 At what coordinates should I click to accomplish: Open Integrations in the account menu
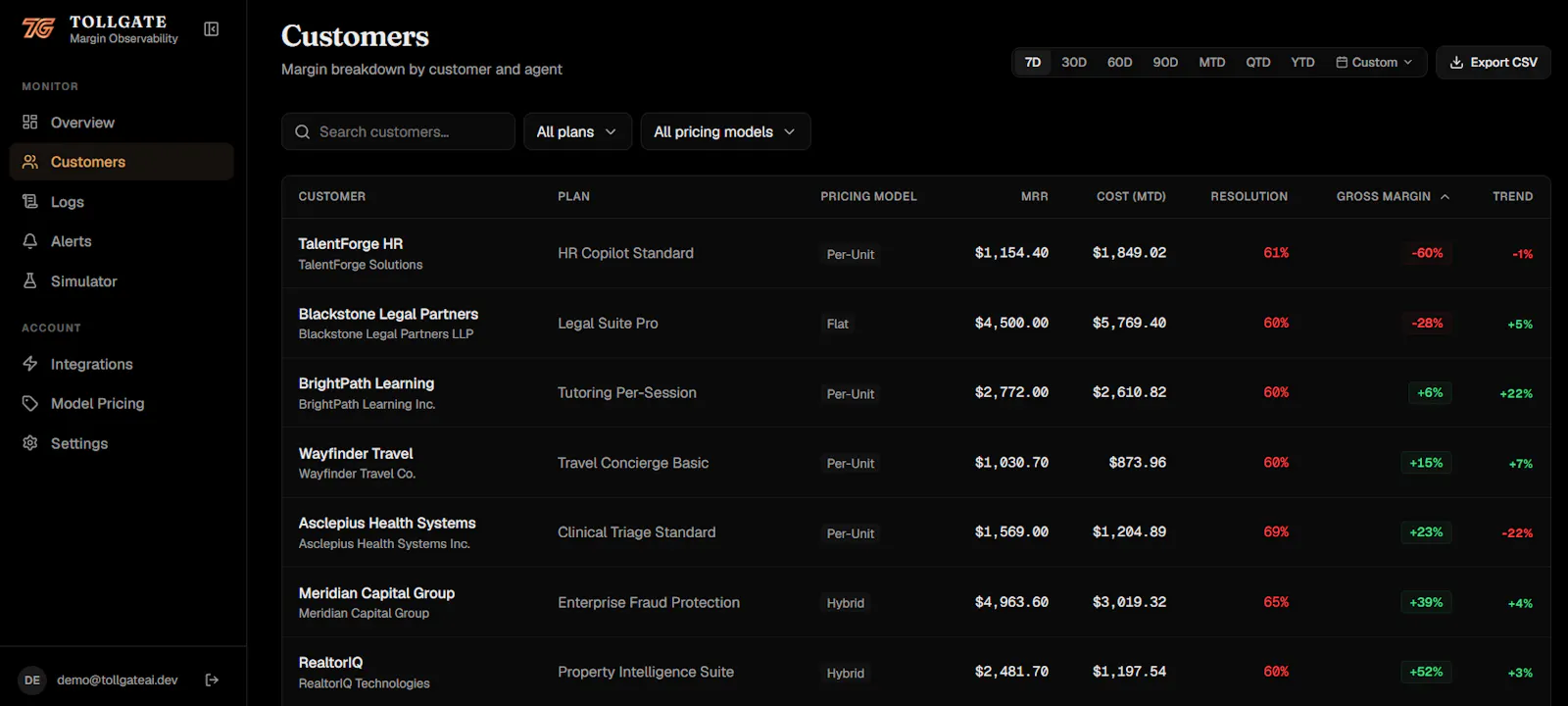click(x=122, y=364)
